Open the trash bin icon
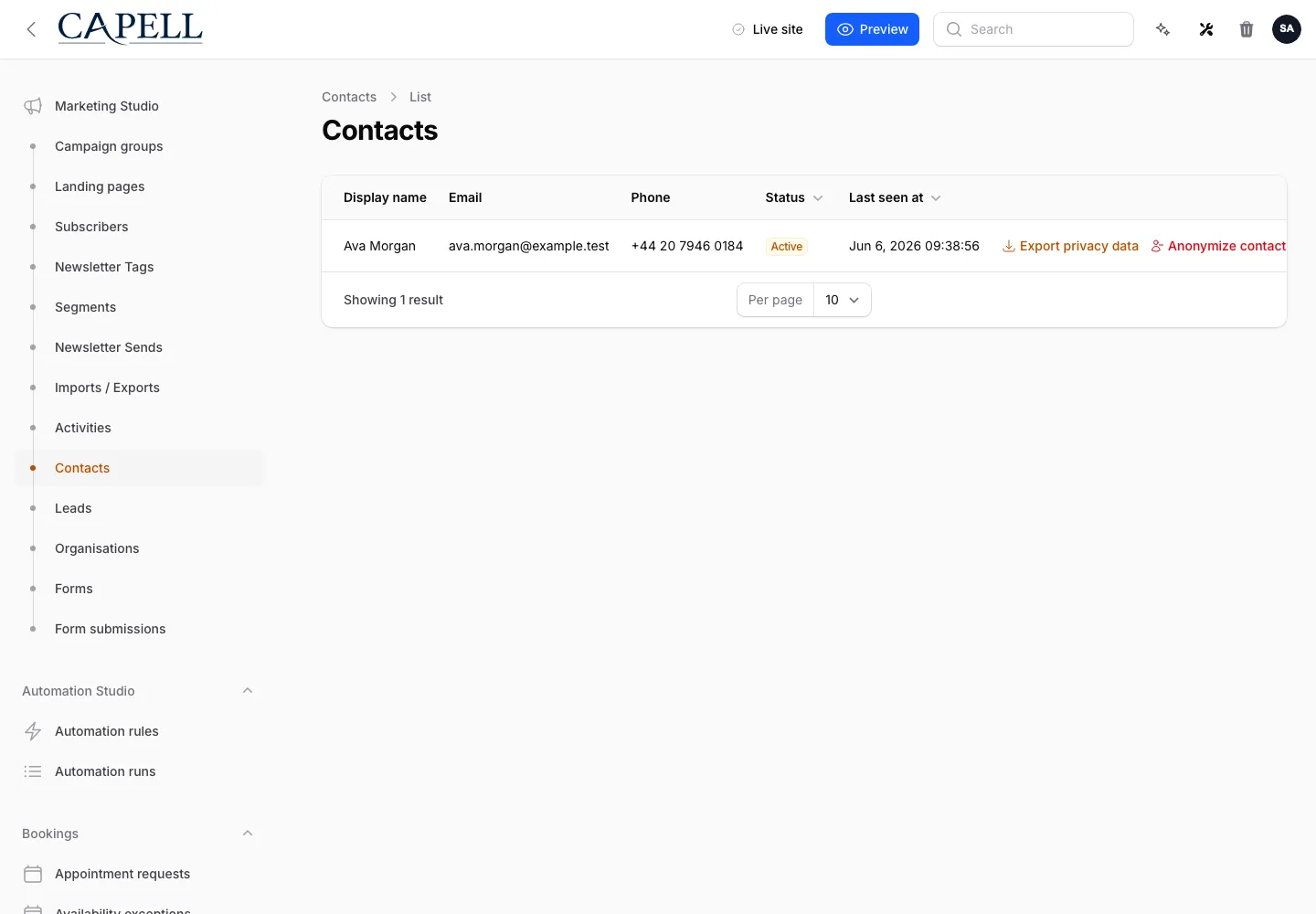1316x914 pixels. point(1247,29)
